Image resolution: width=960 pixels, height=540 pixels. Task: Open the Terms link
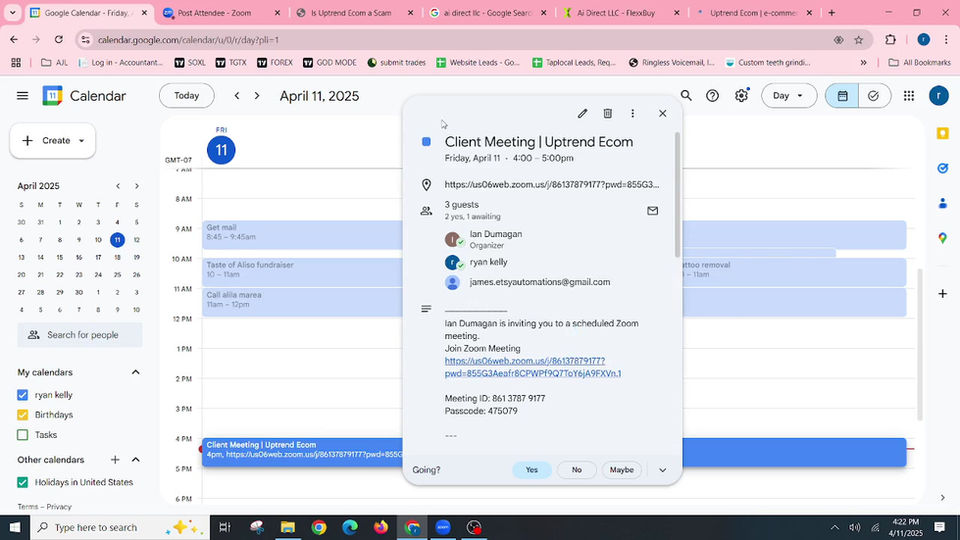point(28,507)
